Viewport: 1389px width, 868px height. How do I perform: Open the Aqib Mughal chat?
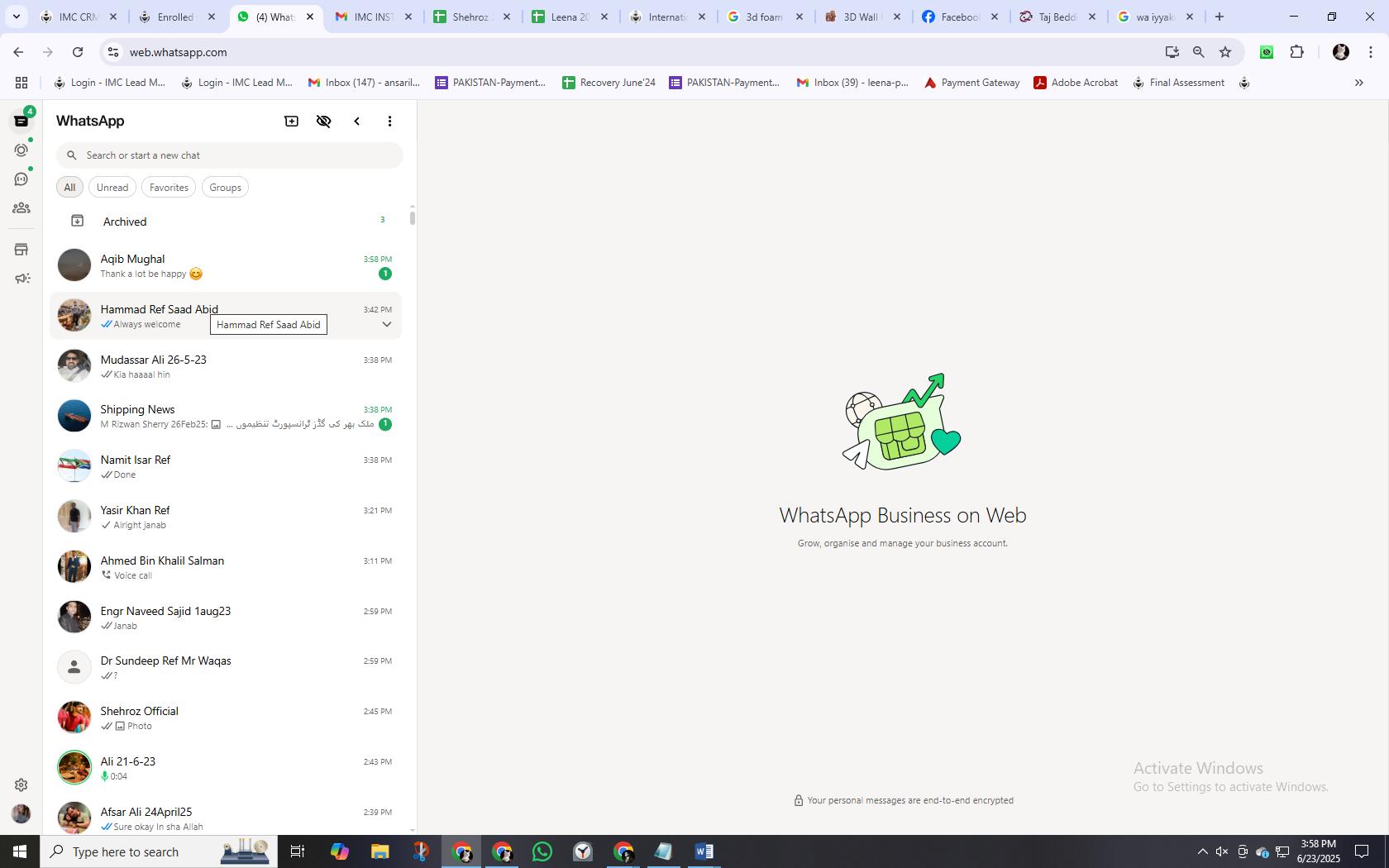pos(226,265)
